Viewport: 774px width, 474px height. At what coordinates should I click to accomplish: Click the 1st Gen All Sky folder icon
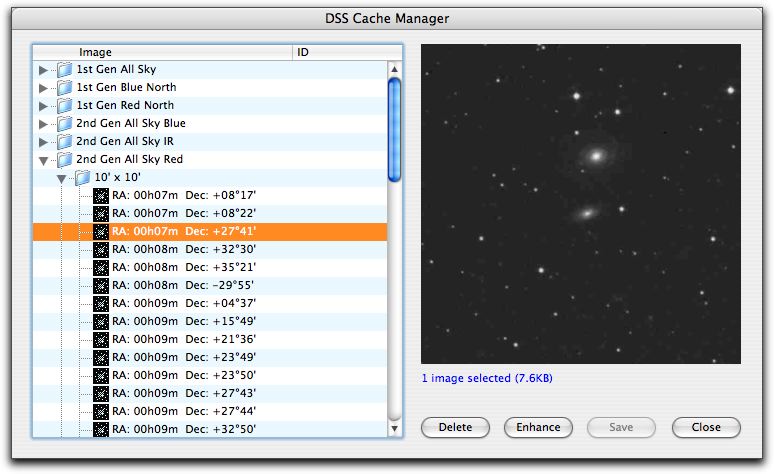pos(65,70)
